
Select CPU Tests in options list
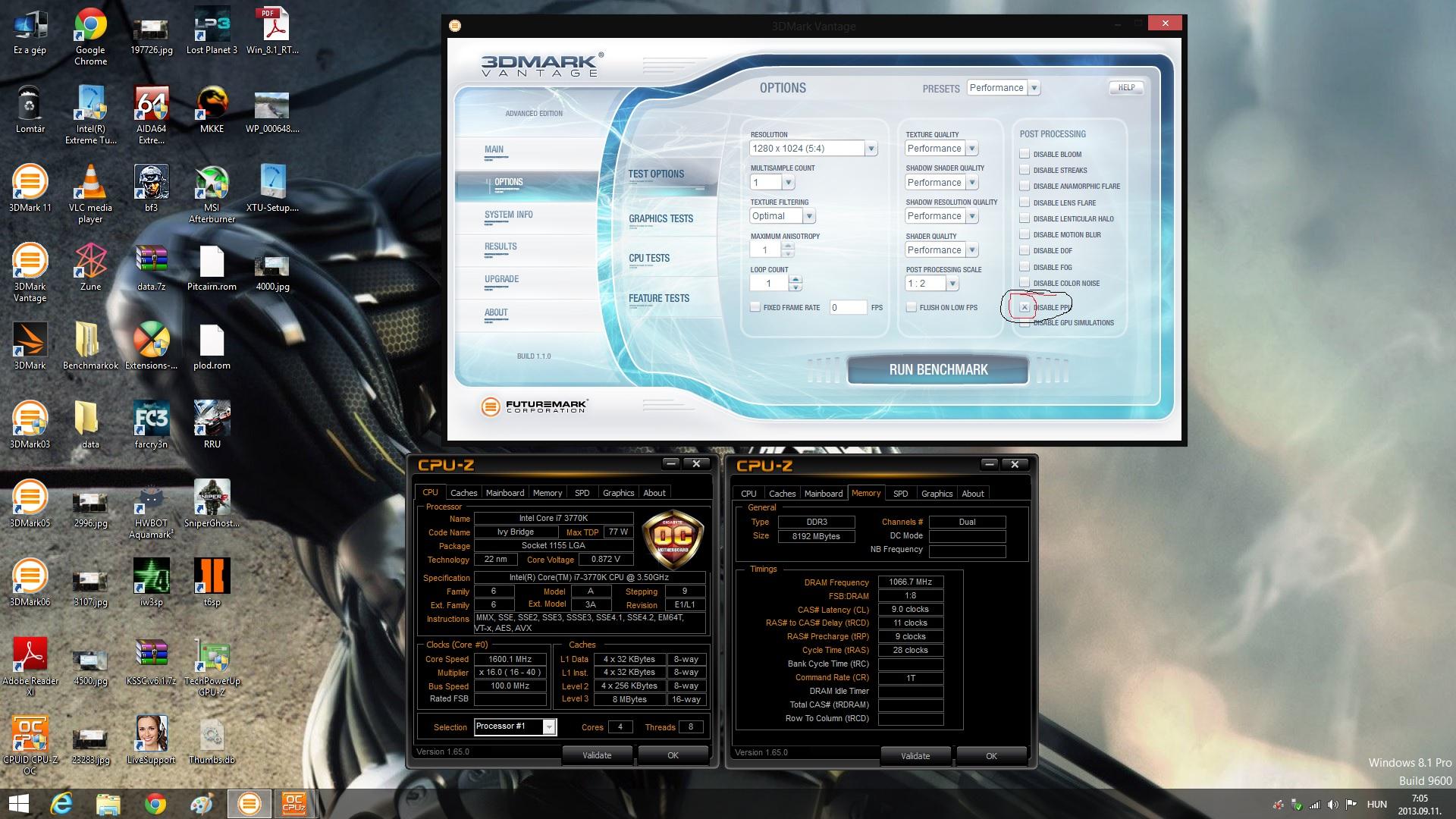tap(649, 258)
